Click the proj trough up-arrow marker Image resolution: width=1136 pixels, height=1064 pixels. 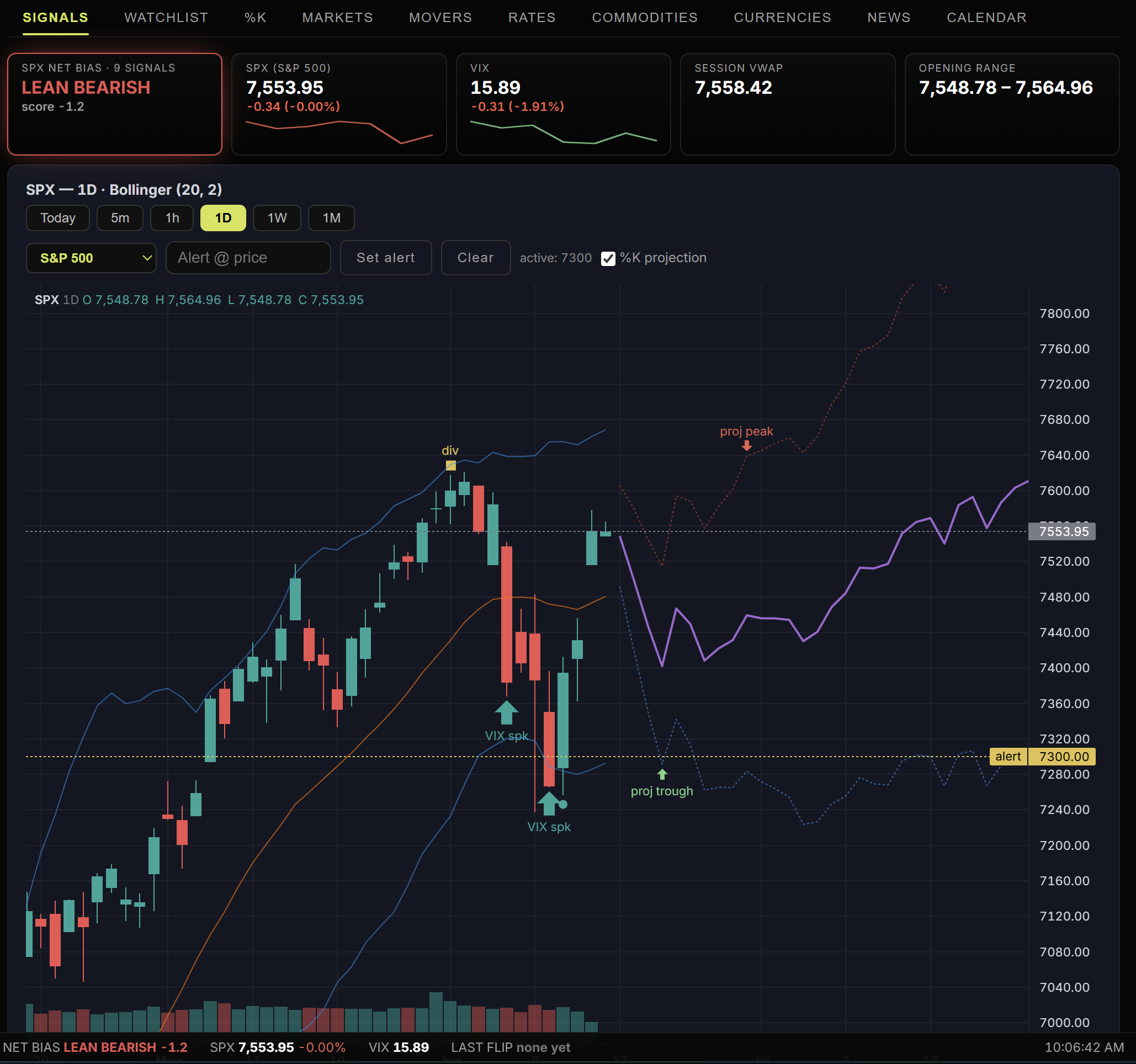click(662, 774)
